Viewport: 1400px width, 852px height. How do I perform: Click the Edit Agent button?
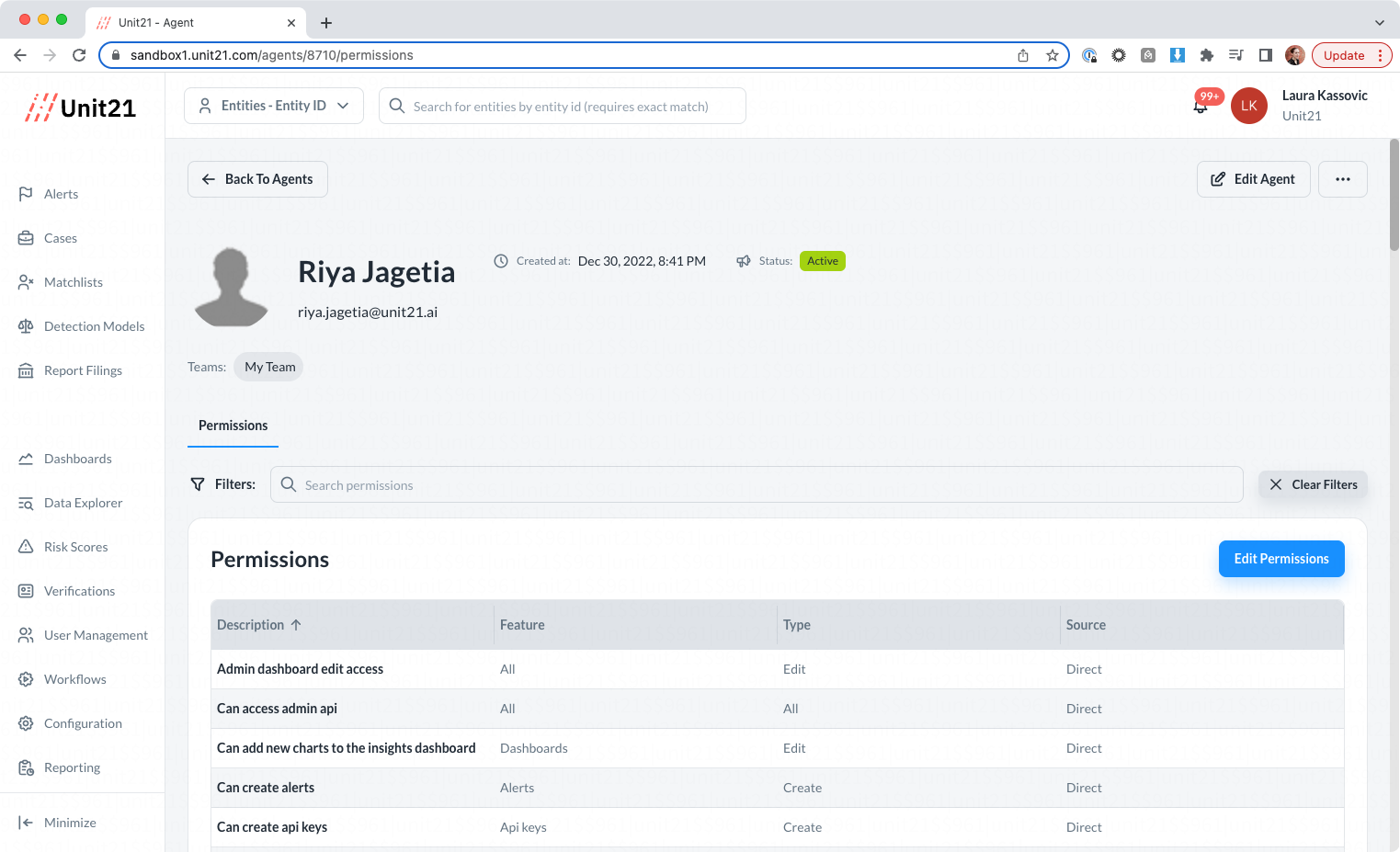(1253, 179)
